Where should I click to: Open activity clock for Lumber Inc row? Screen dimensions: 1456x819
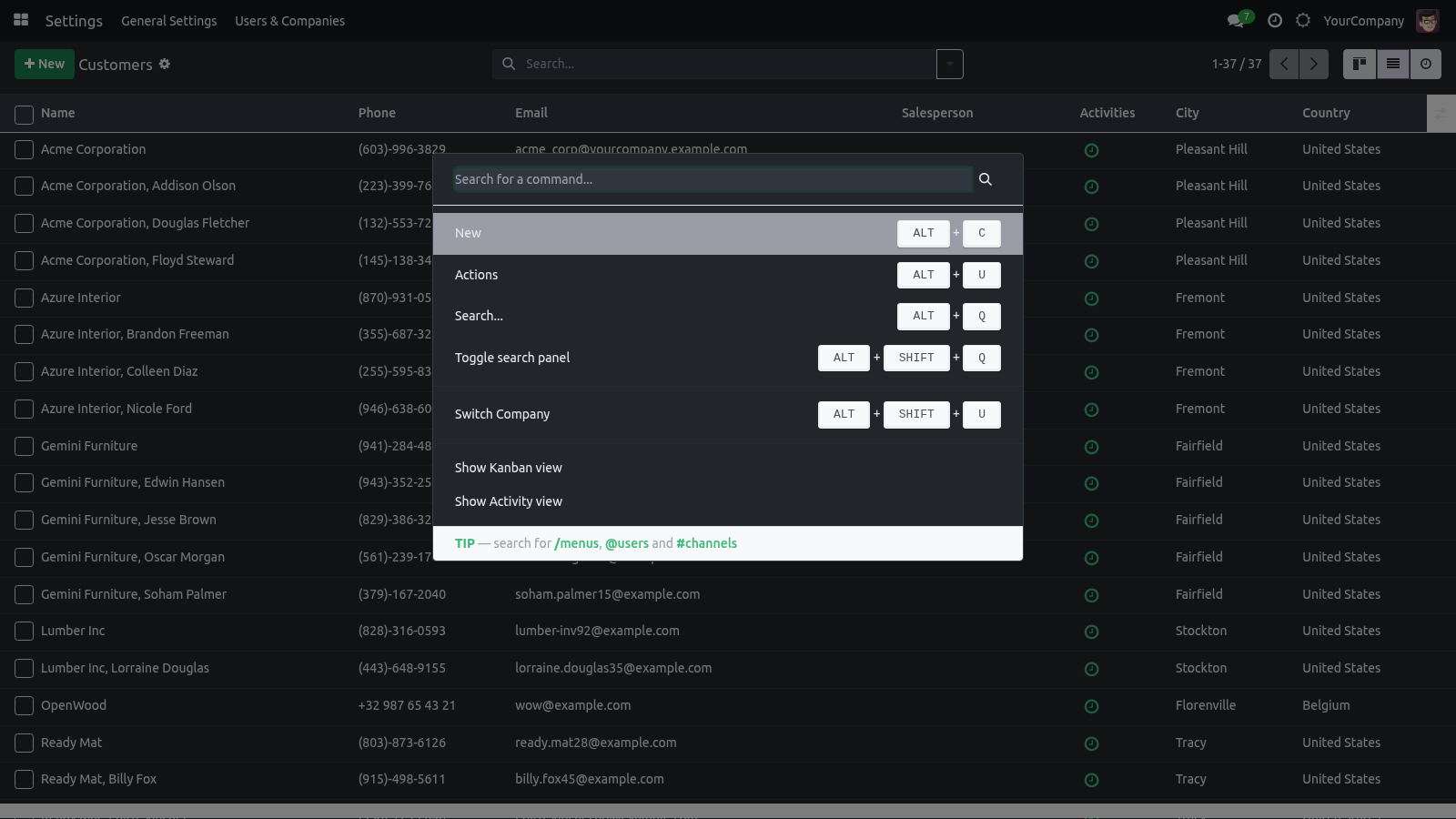coord(1092,632)
